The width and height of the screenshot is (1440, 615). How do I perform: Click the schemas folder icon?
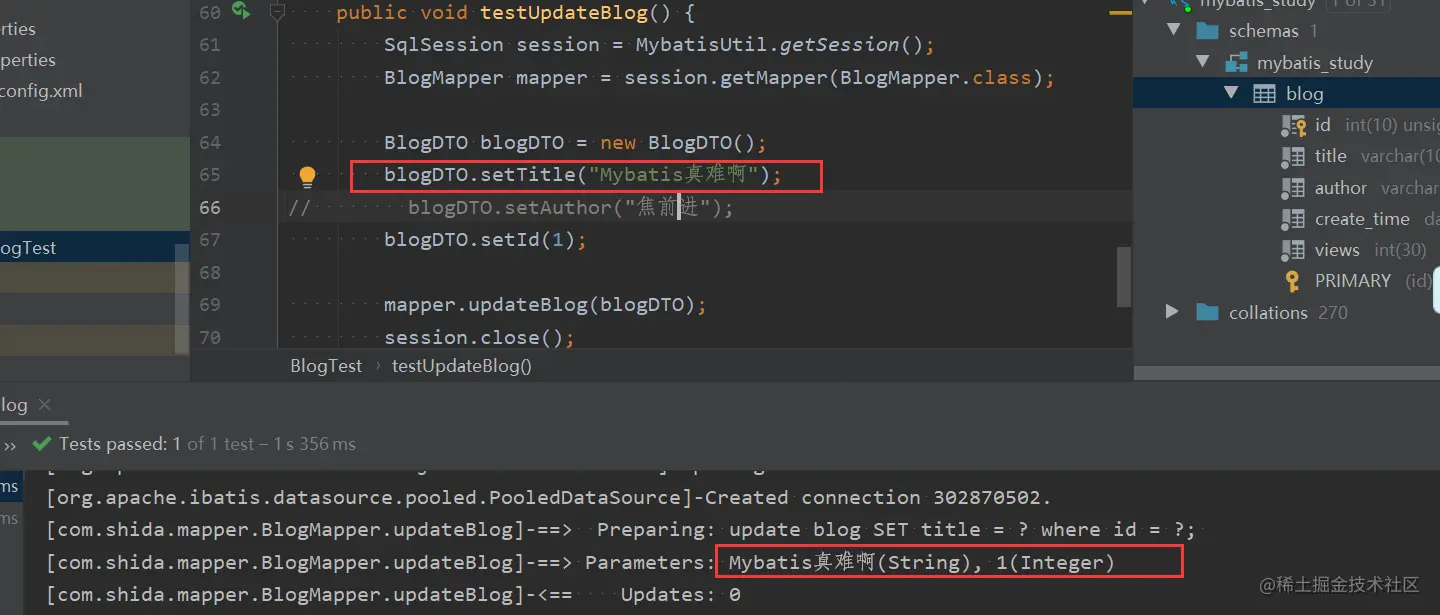1207,31
